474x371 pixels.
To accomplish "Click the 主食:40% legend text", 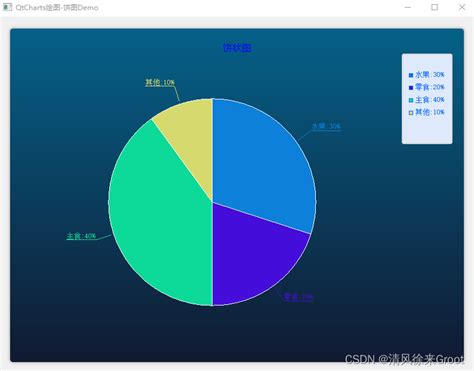I will [x=430, y=100].
